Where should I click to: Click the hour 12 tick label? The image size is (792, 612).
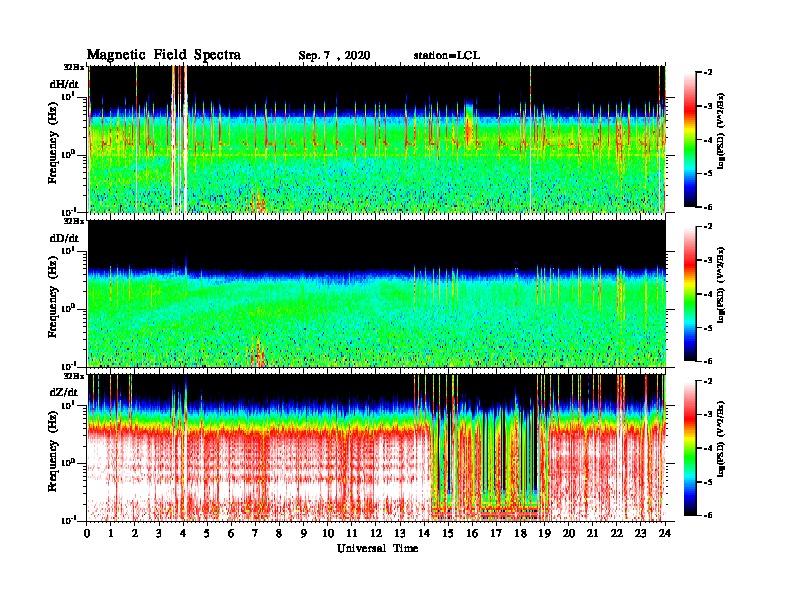pyautogui.click(x=376, y=533)
